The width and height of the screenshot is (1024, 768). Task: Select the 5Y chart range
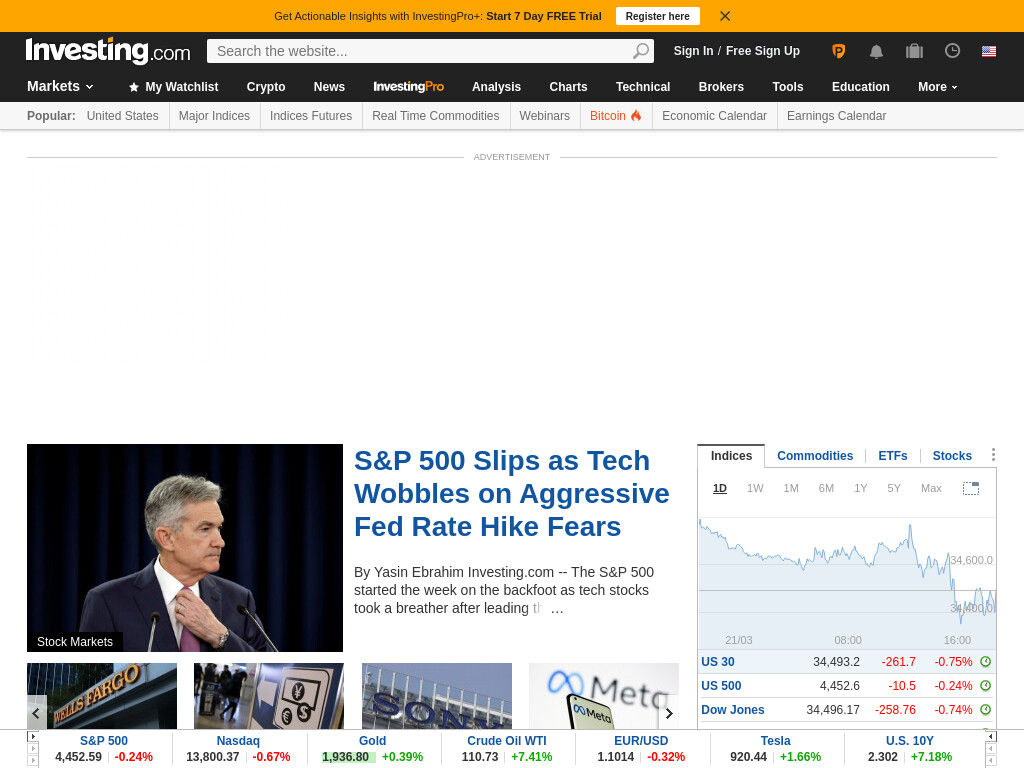click(x=894, y=488)
